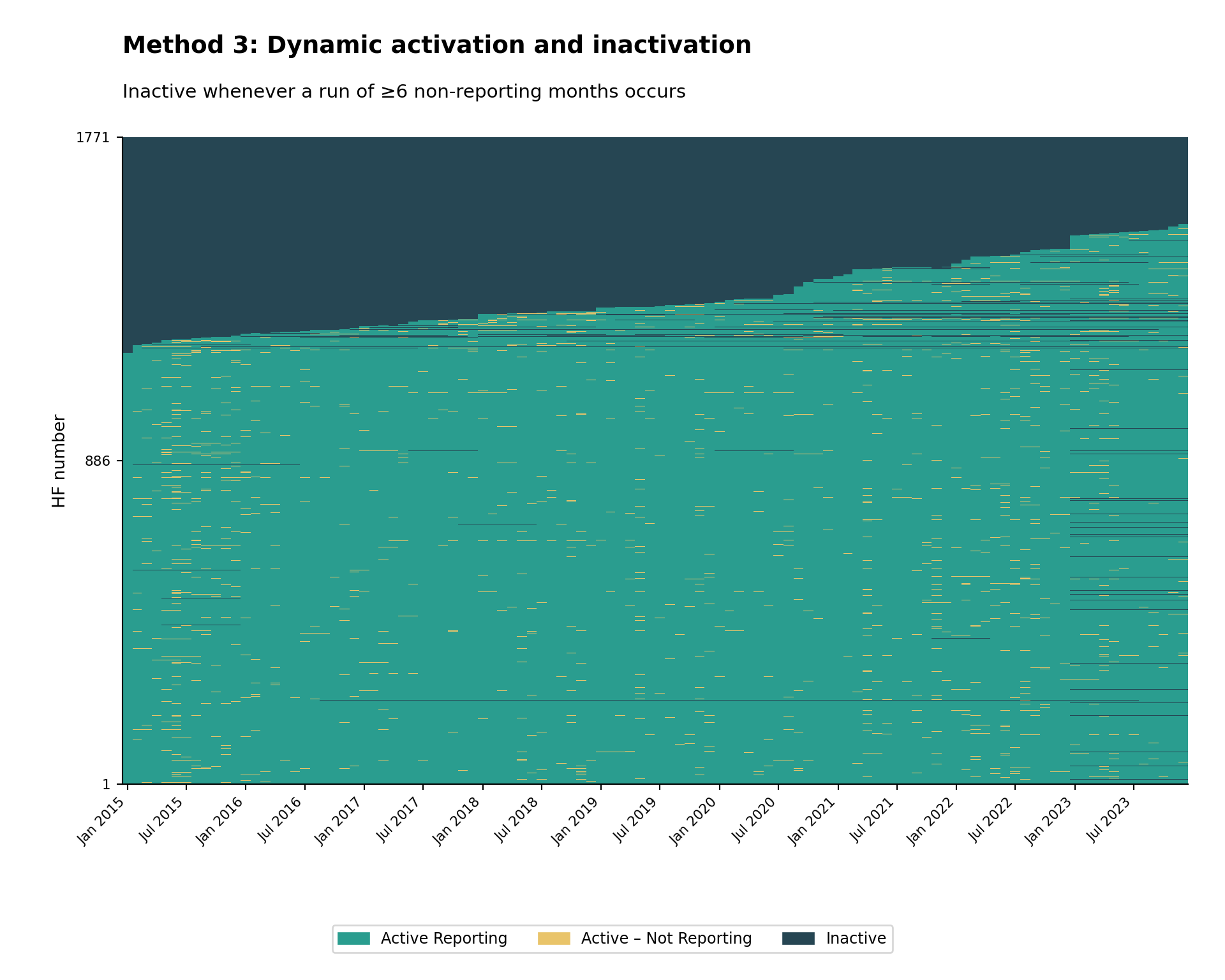The height and width of the screenshot is (980, 1225).
Task: Click the 'Jul 2022' x-axis label
Action: pos(992,820)
